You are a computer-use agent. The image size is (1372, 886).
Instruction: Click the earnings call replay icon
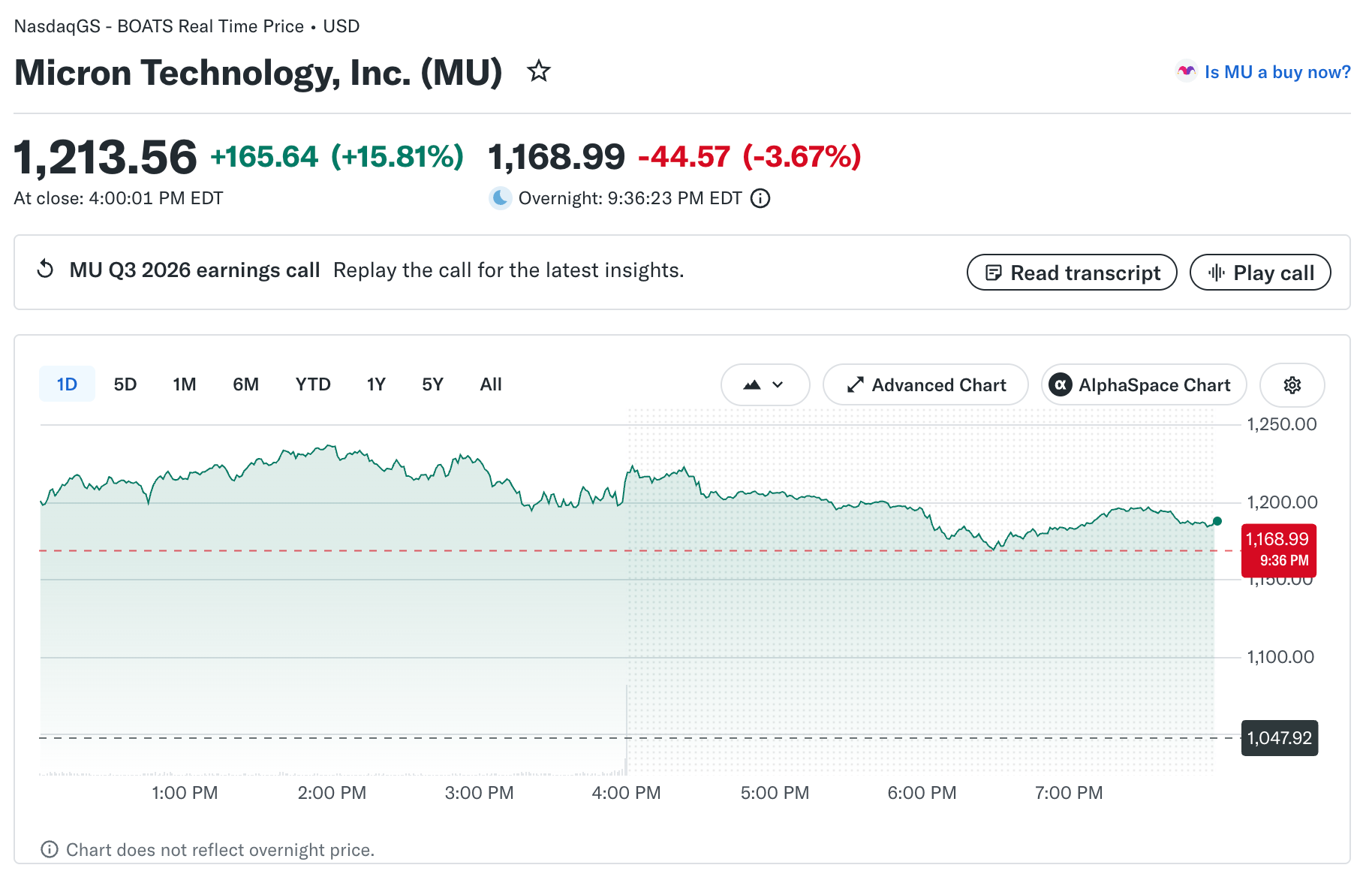(x=46, y=270)
